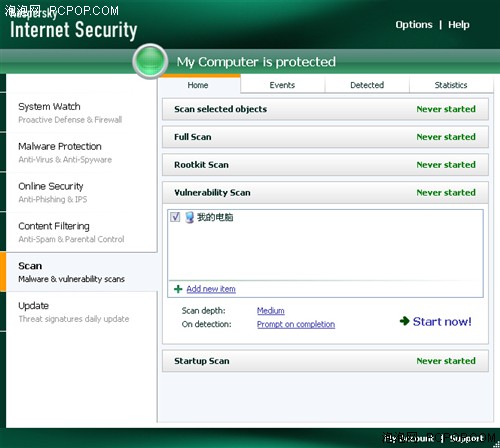This screenshot has height=448, width=500.
Task: Collapse the Vulnerability Scan section
Action: (x=325, y=193)
